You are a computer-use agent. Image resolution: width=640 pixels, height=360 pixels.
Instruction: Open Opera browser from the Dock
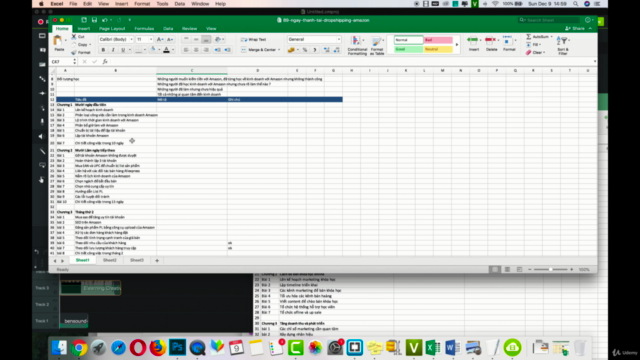tap(138, 347)
